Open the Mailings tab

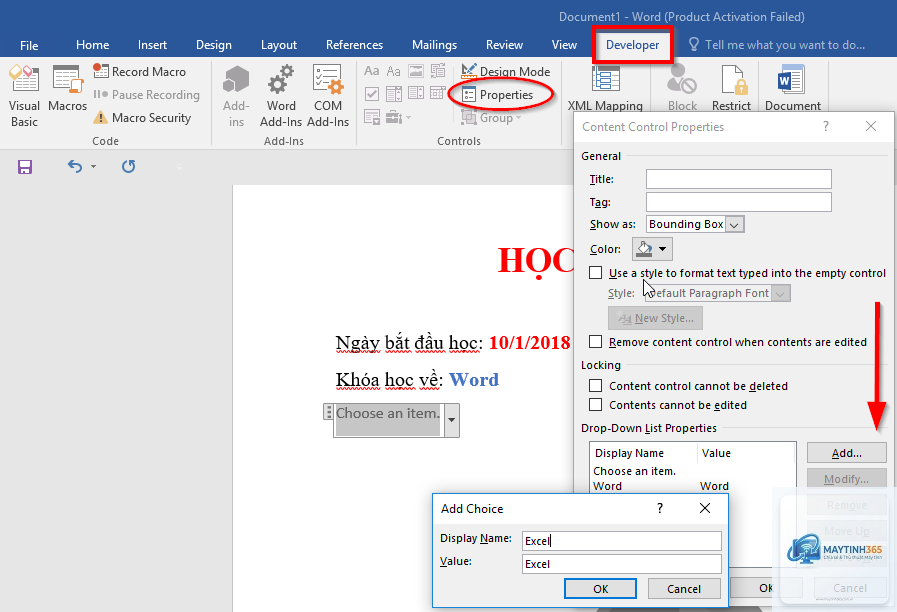tap(434, 45)
